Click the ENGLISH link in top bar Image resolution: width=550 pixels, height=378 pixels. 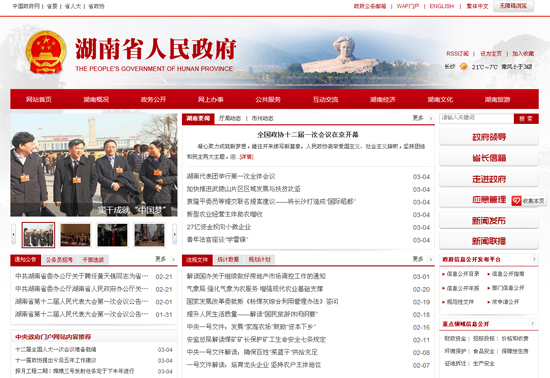pos(442,6)
